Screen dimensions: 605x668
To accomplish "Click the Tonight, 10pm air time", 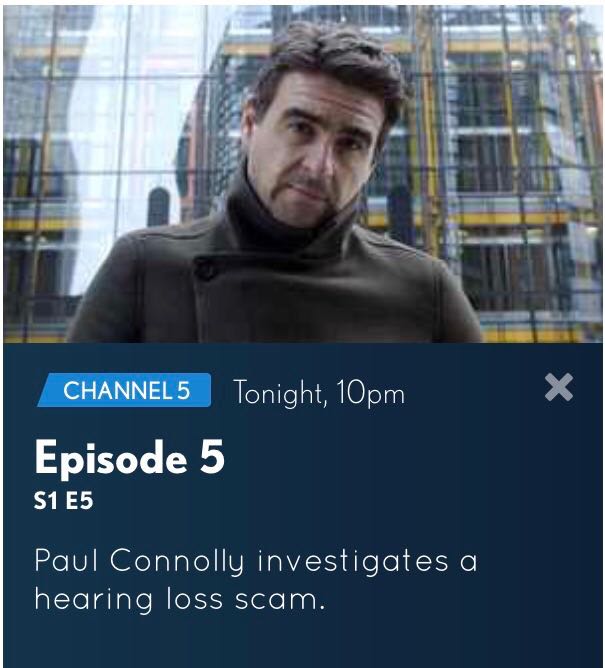I will (x=319, y=392).
